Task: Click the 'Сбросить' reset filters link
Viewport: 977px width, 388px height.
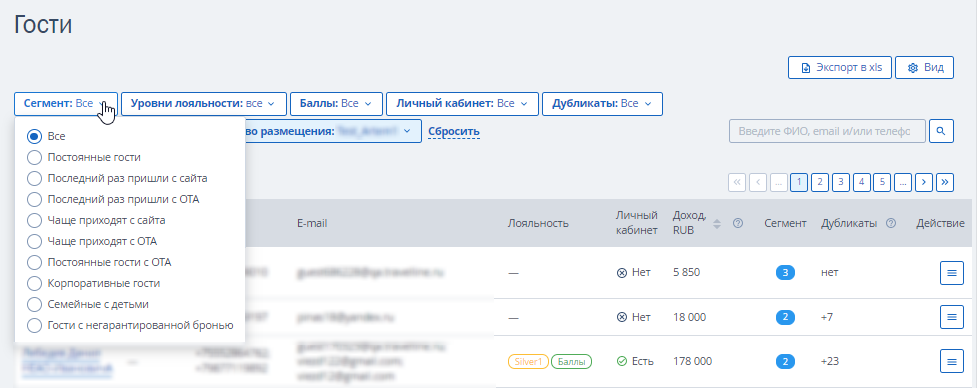Action: [x=454, y=132]
